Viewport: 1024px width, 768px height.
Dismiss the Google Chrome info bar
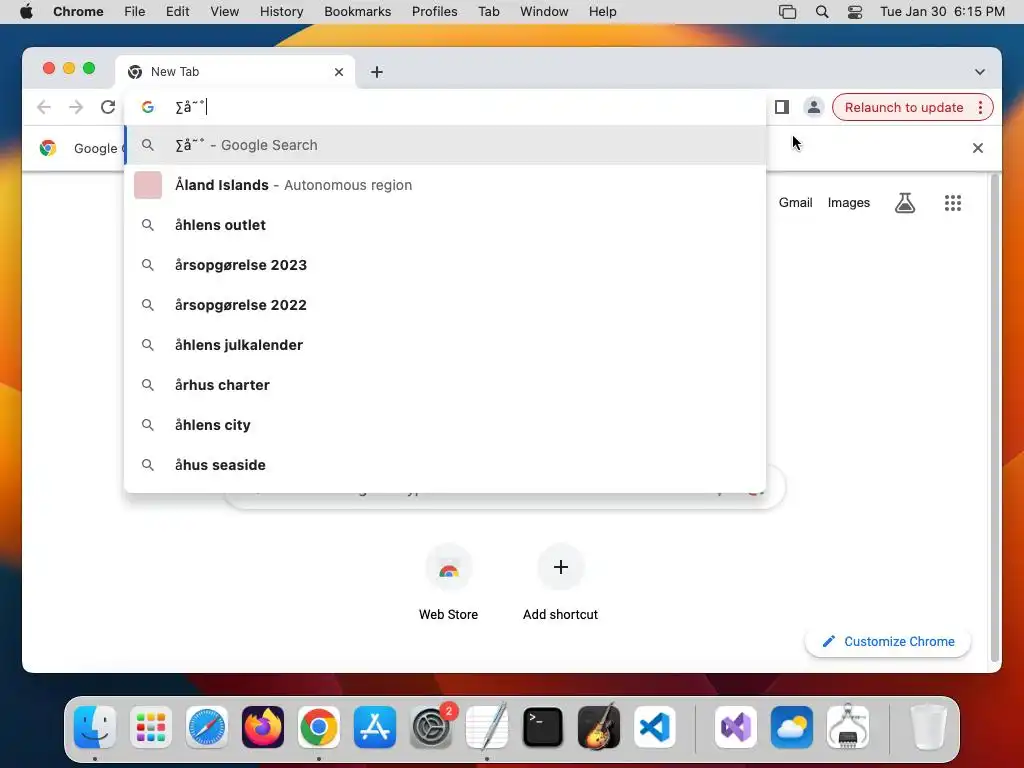coord(978,148)
